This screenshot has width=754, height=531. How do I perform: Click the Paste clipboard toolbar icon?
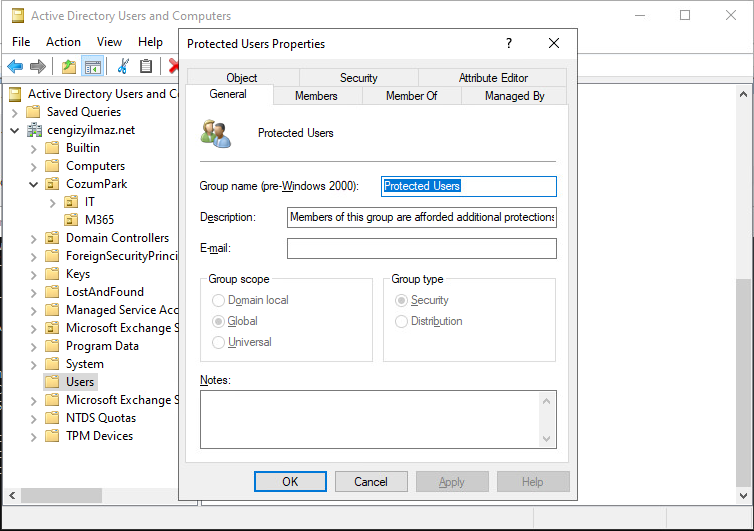coord(146,67)
